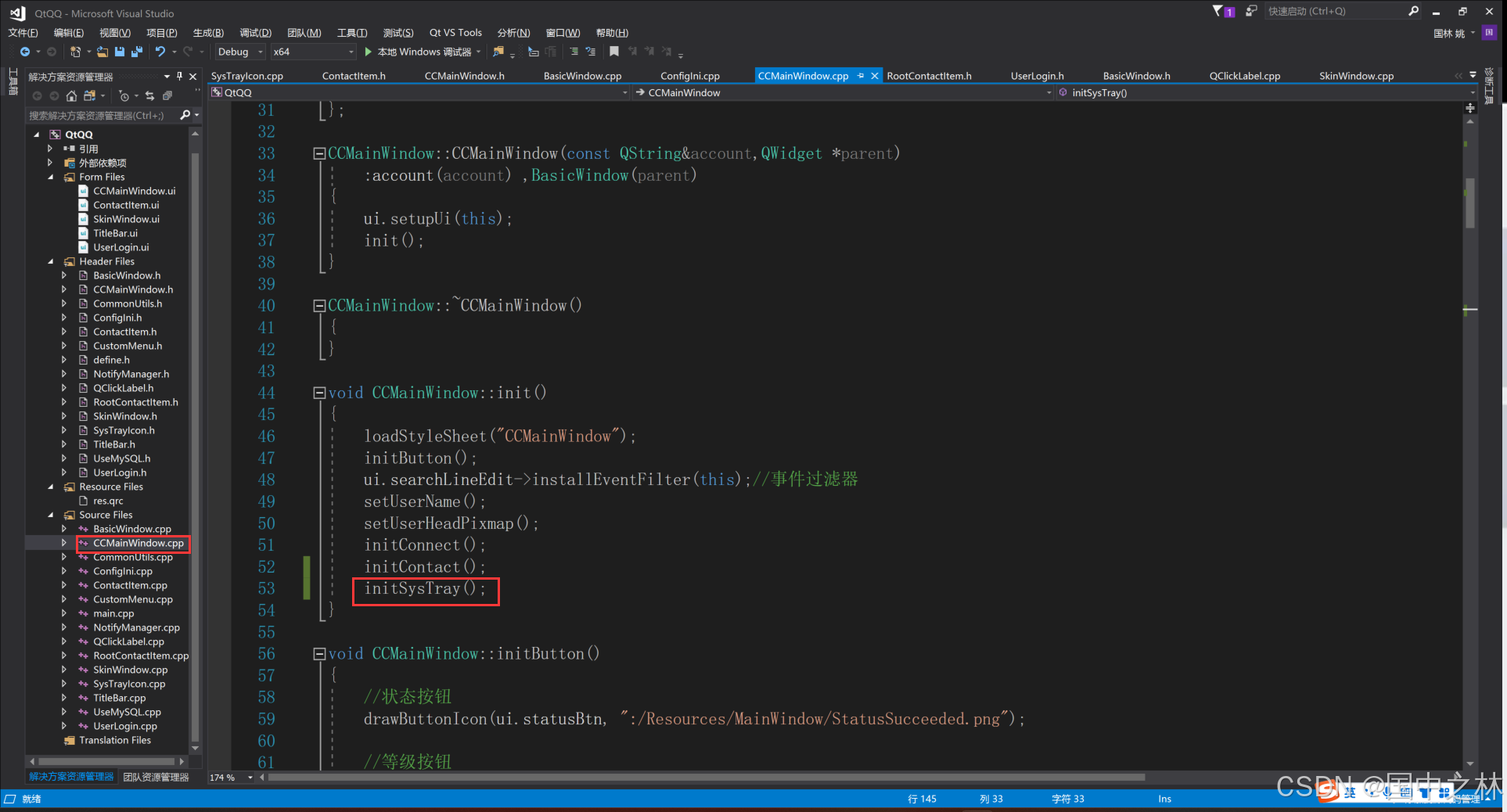
Task: Click the Home icon in Solution Explorer
Action: tap(71, 95)
